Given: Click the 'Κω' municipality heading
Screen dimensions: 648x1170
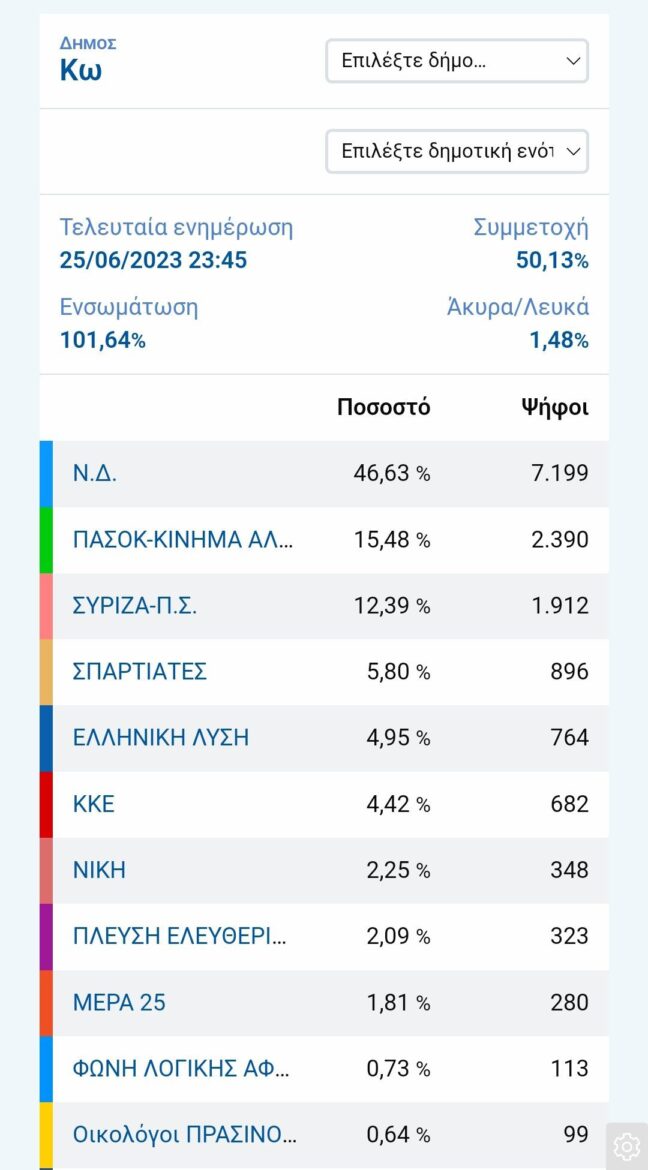Looking at the screenshot, I should point(81,71).
